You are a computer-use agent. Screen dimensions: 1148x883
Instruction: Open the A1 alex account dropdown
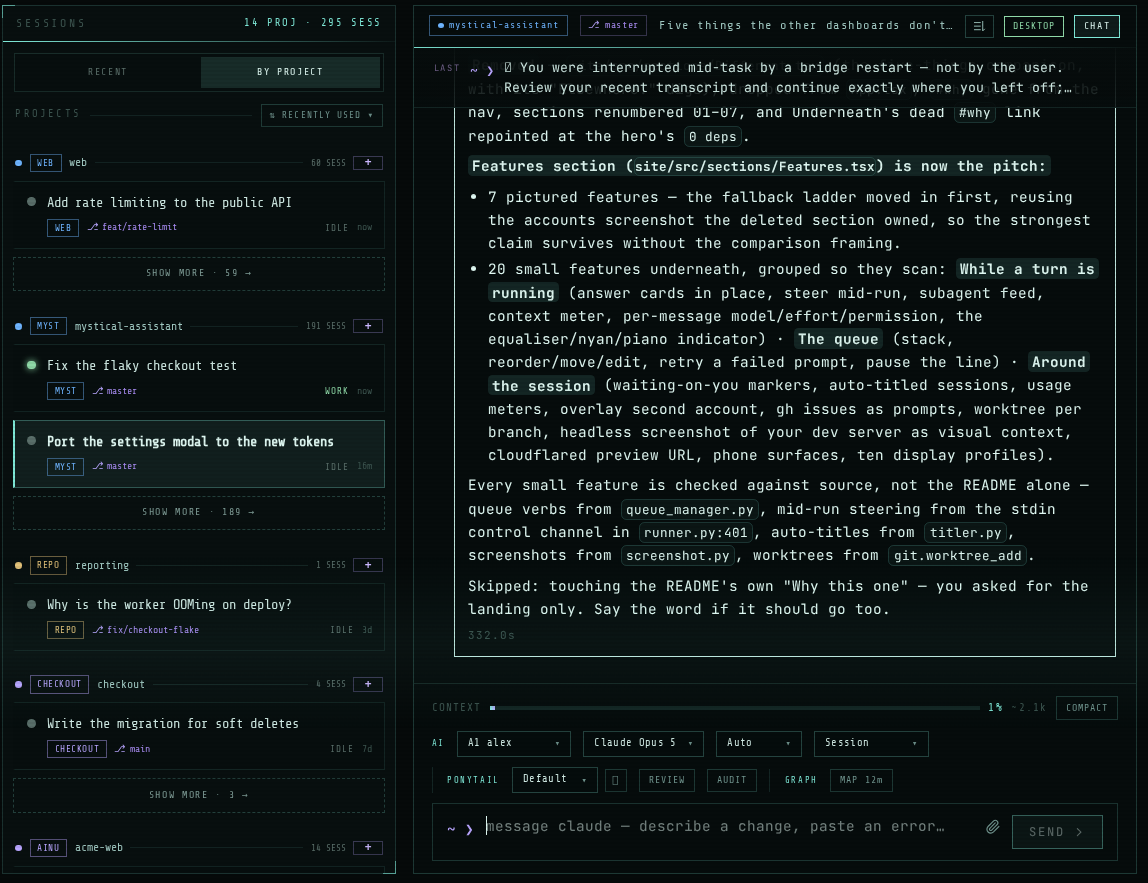513,743
